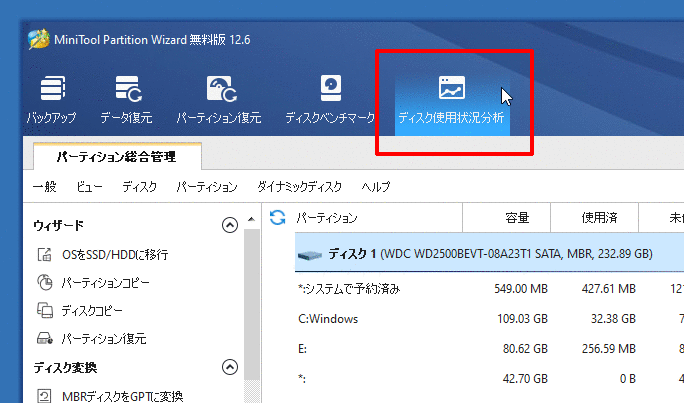Open ディスク使用状況分析 analyzer
The width and height of the screenshot is (684, 403).
tap(452, 101)
